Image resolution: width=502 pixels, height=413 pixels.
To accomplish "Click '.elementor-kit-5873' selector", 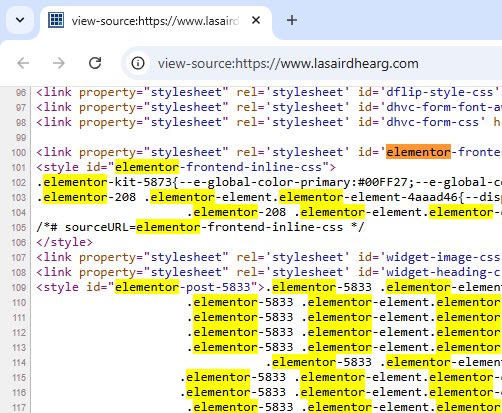I will point(105,182).
